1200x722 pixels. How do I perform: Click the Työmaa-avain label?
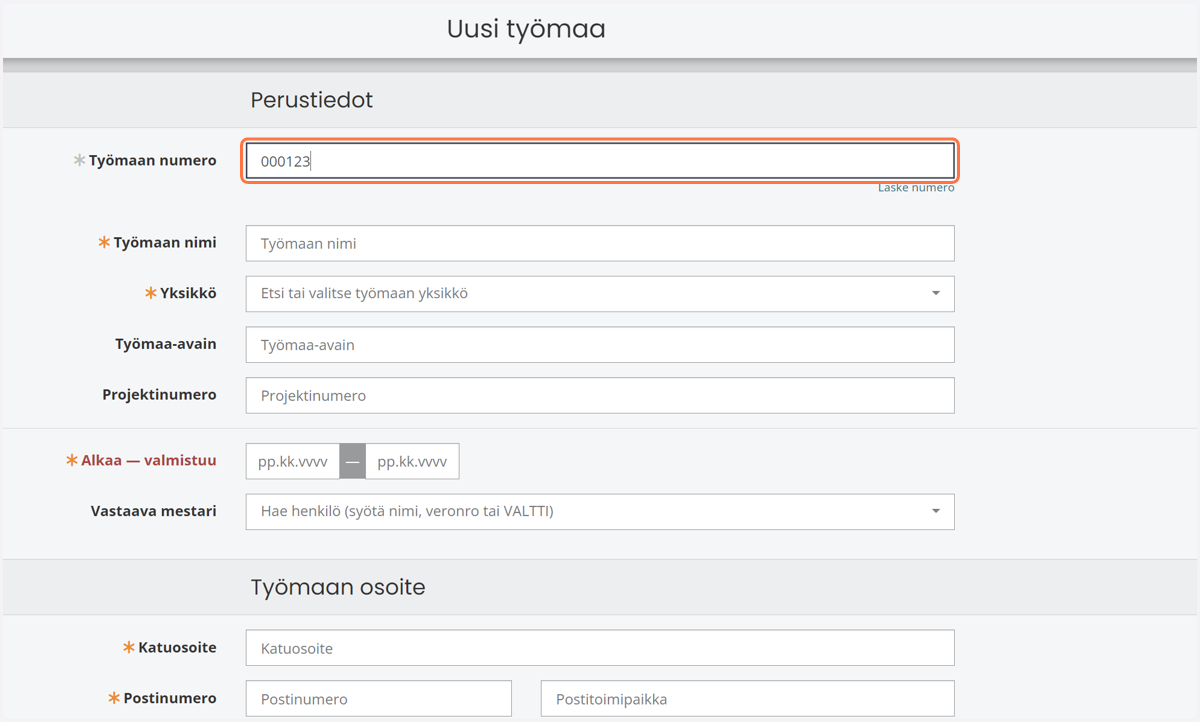click(x=166, y=343)
